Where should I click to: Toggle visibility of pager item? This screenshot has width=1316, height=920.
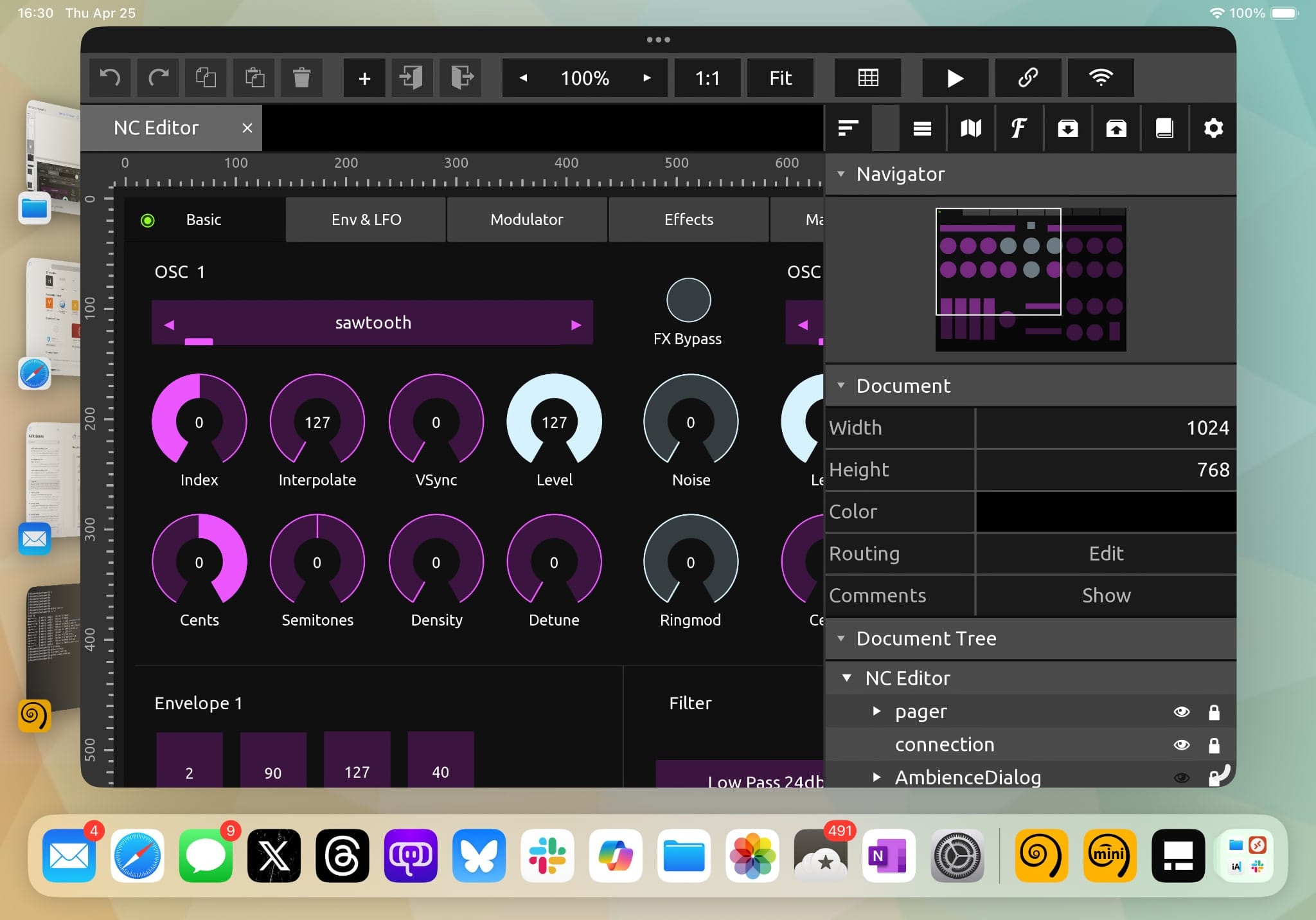[x=1182, y=712]
